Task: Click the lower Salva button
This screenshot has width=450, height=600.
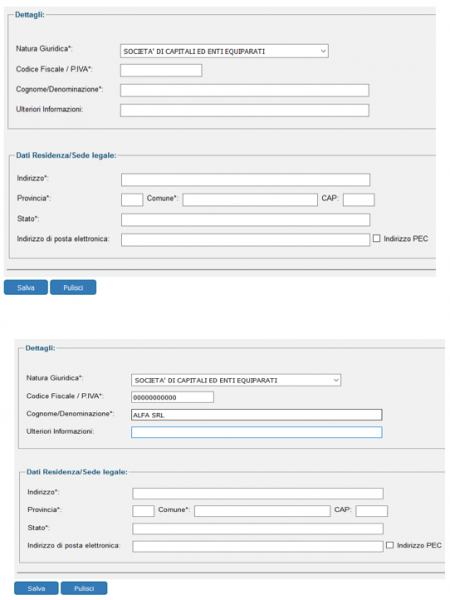Action: pyautogui.click(x=36, y=588)
